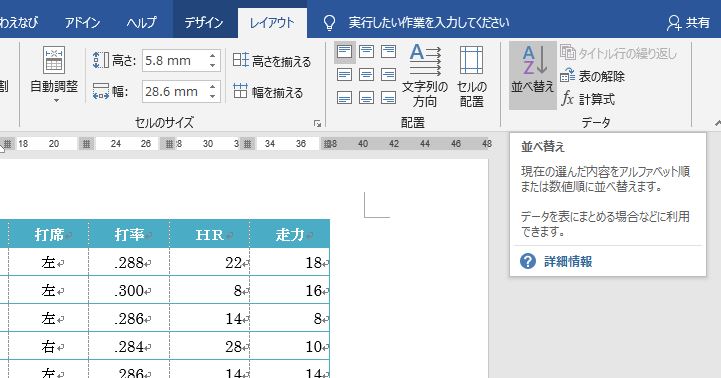Click the cell with .288
Viewport: 721px width, 378px height.
coord(129,263)
